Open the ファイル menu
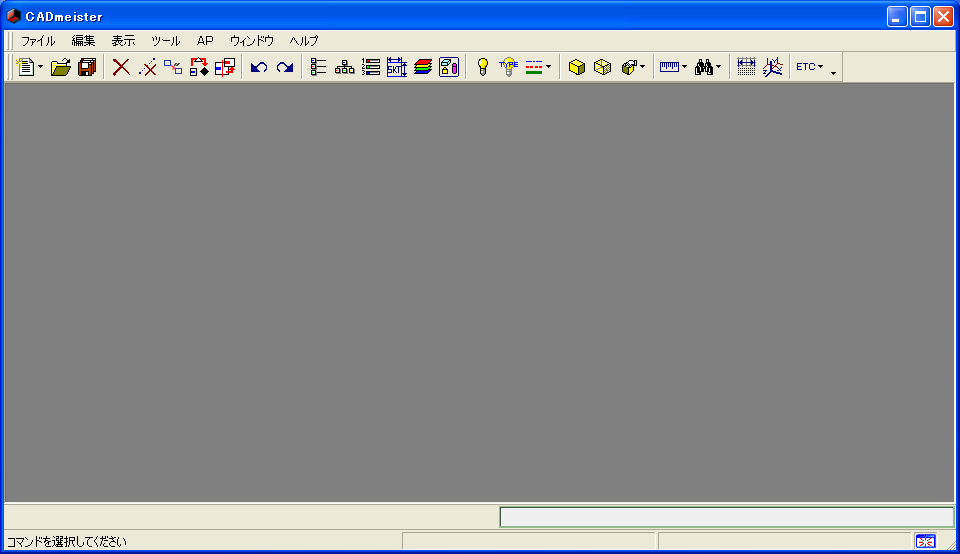The height and width of the screenshot is (554, 960). click(x=38, y=41)
